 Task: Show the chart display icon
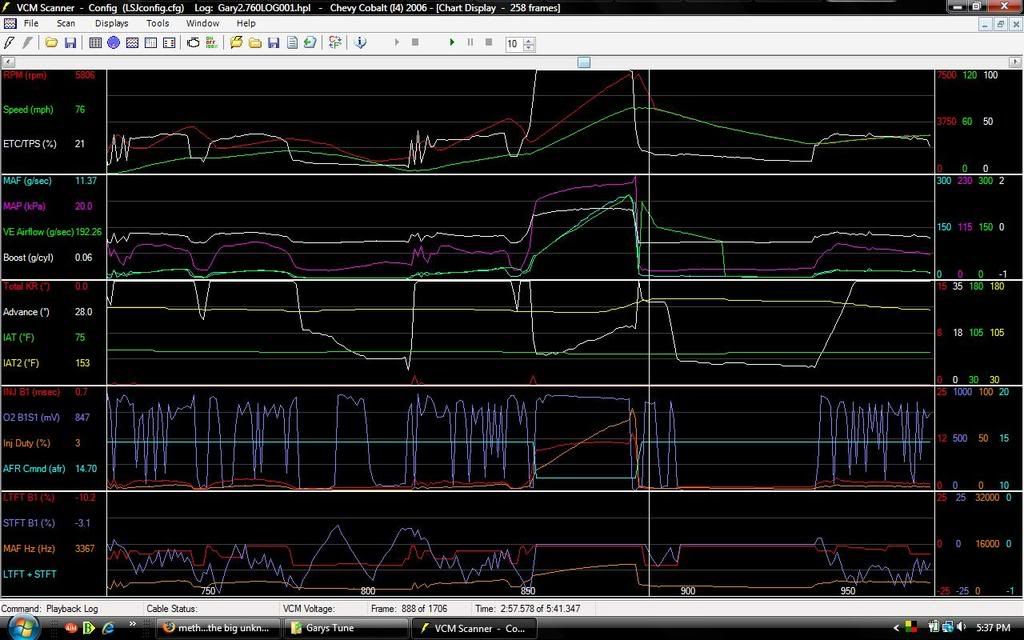tap(132, 43)
